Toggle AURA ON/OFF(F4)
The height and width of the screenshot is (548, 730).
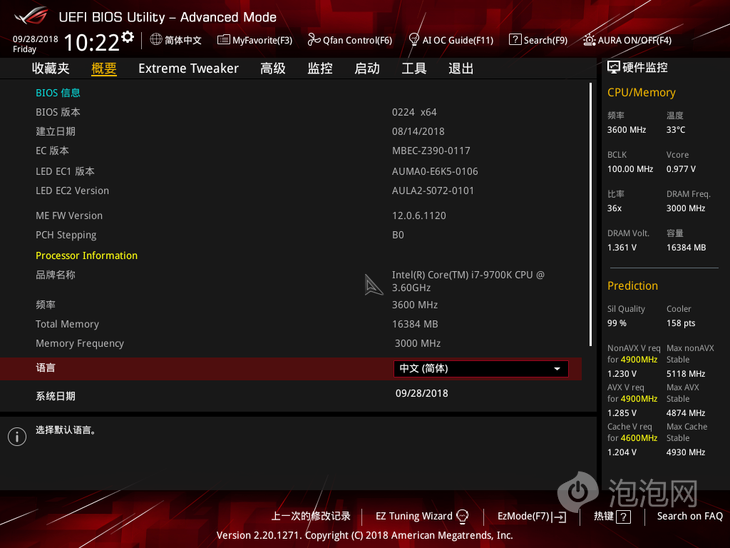coord(627,40)
